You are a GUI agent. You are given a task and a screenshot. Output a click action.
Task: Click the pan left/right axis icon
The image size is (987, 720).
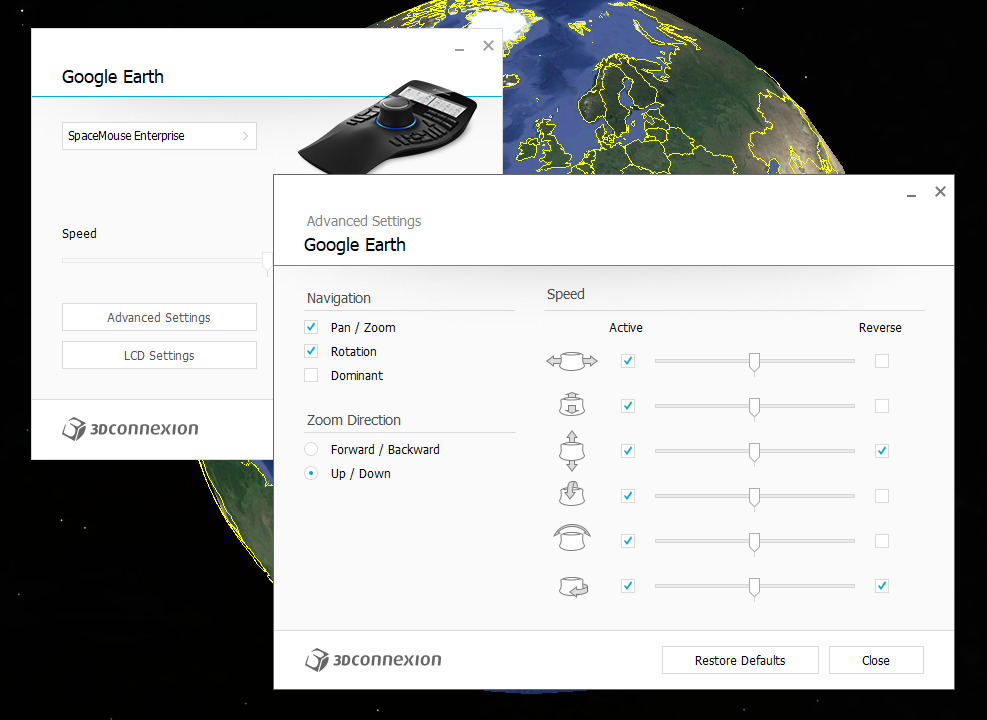[x=572, y=361]
